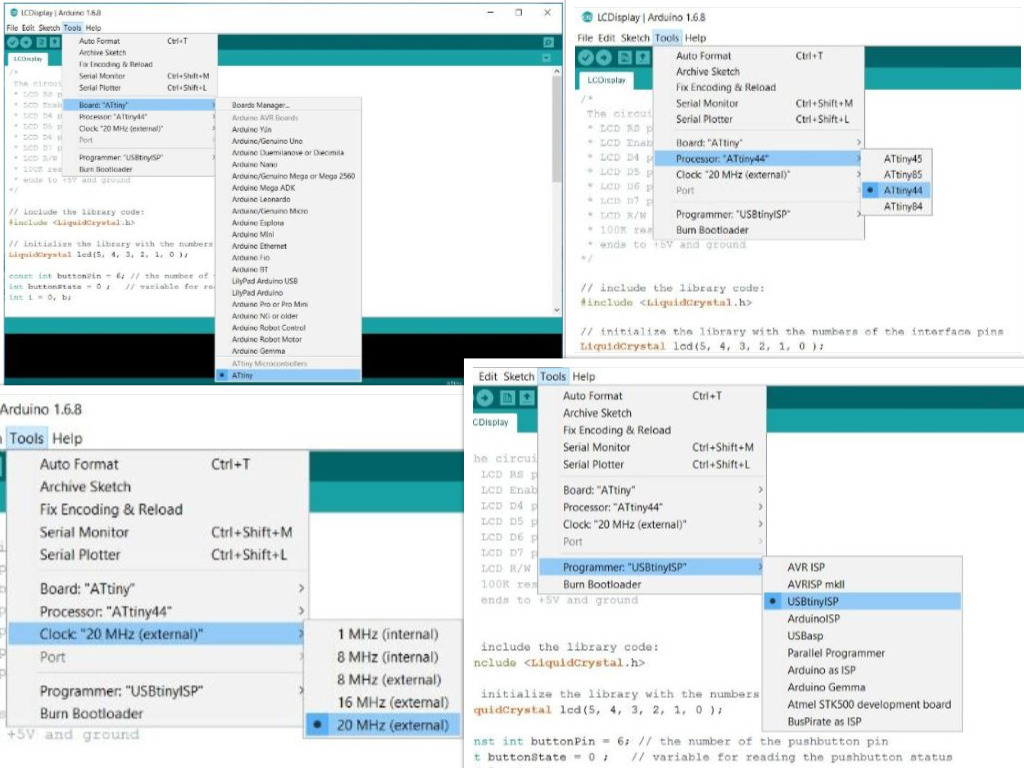This screenshot has height=768, width=1024.
Task: Open the Help menu in bottom-left window
Action: click(67, 438)
